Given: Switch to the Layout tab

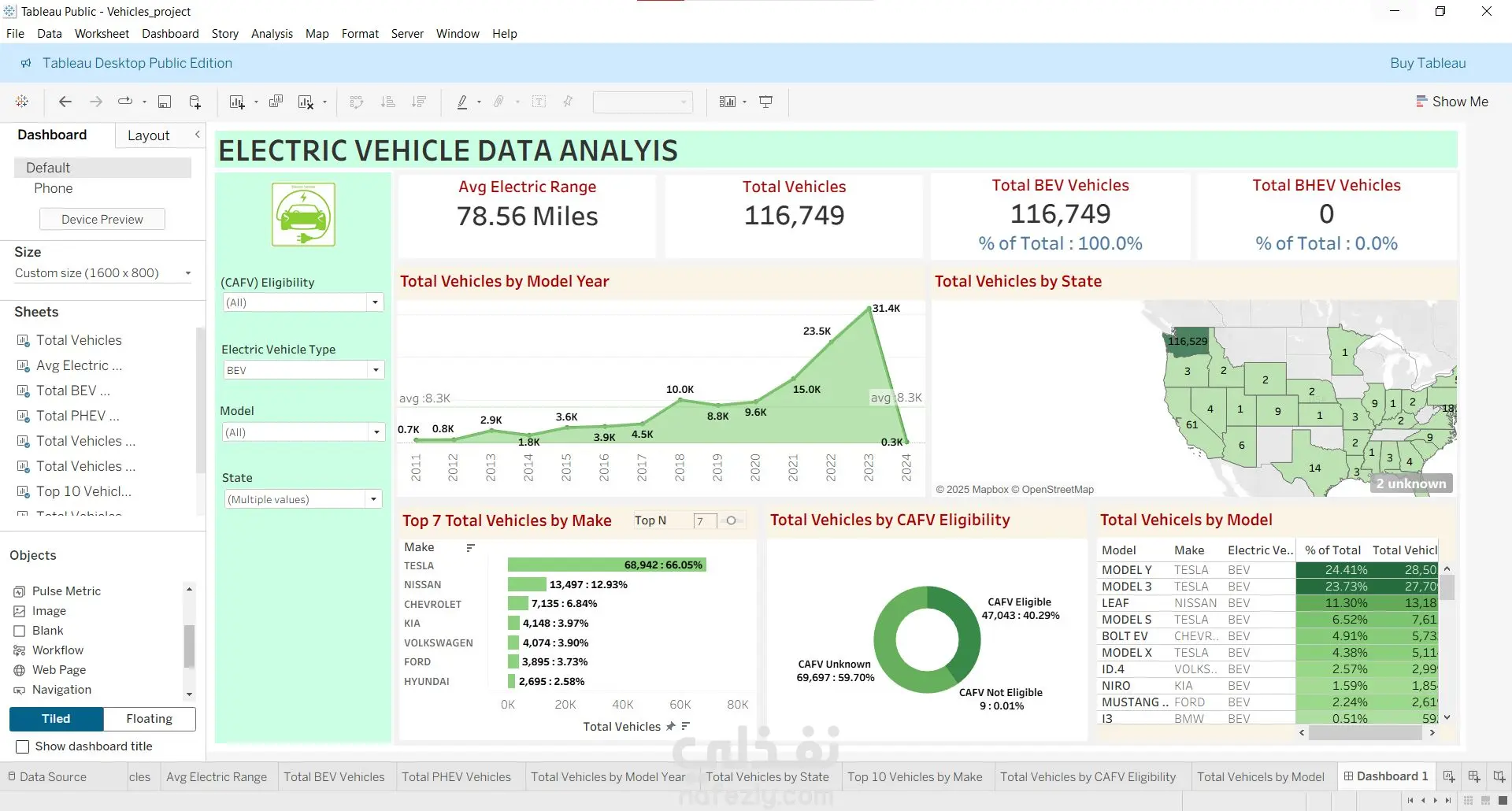Looking at the screenshot, I should pyautogui.click(x=148, y=135).
